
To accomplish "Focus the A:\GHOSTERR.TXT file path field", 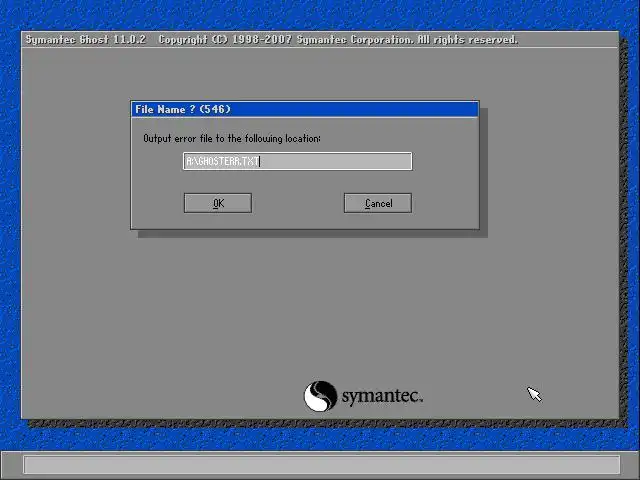I will pos(298,161).
